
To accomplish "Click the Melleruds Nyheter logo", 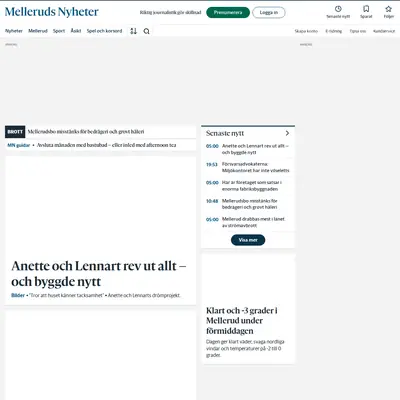I will click(52, 12).
